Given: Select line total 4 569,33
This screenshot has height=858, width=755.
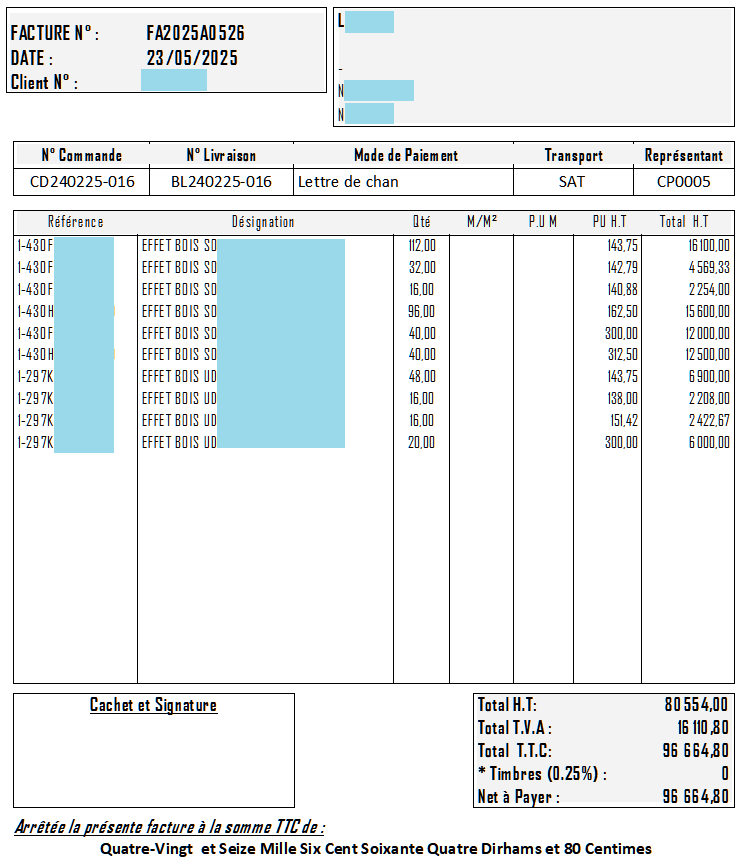Looking at the screenshot, I should pyautogui.click(x=709, y=267).
